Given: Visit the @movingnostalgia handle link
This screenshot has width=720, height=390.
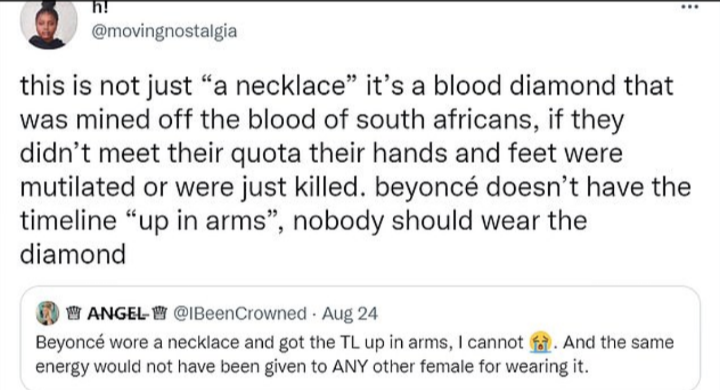Looking at the screenshot, I should click(164, 32).
